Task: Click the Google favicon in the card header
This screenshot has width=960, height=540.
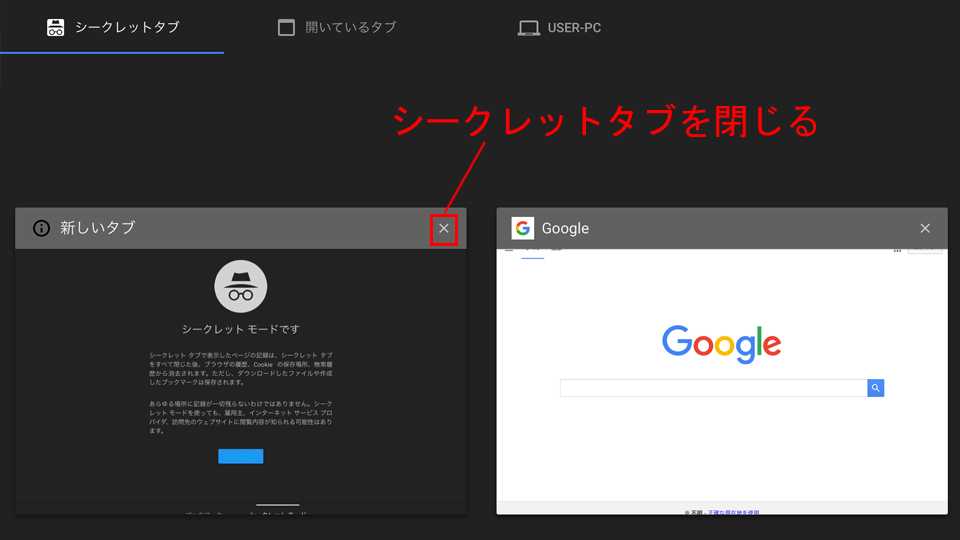Action: tap(522, 228)
